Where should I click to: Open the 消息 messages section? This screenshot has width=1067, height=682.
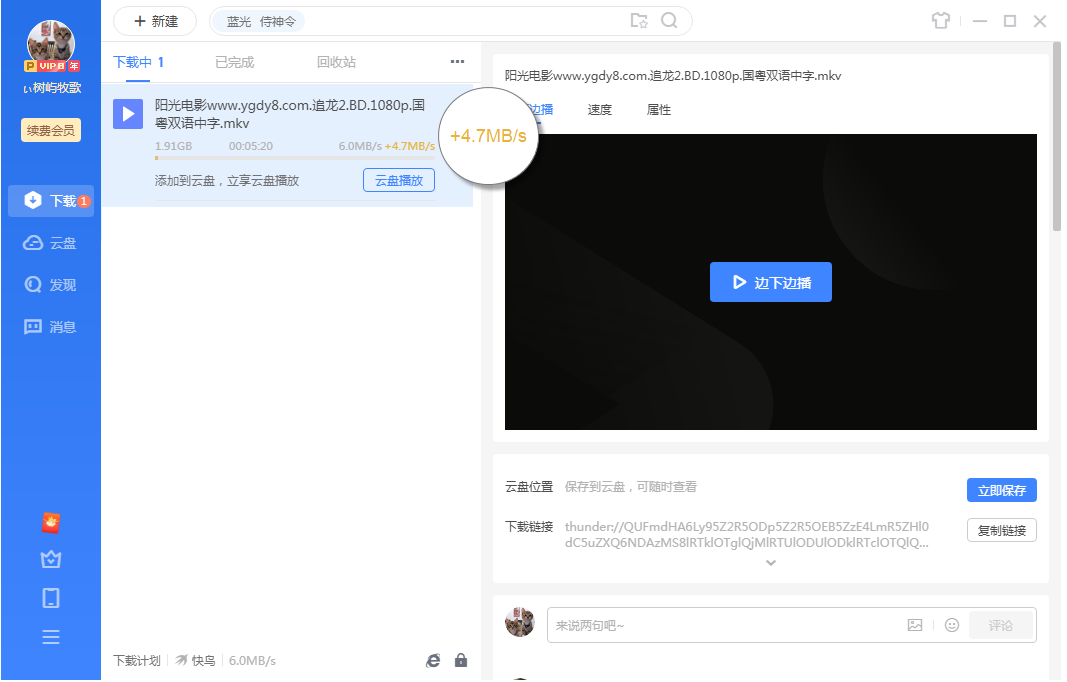(51, 327)
